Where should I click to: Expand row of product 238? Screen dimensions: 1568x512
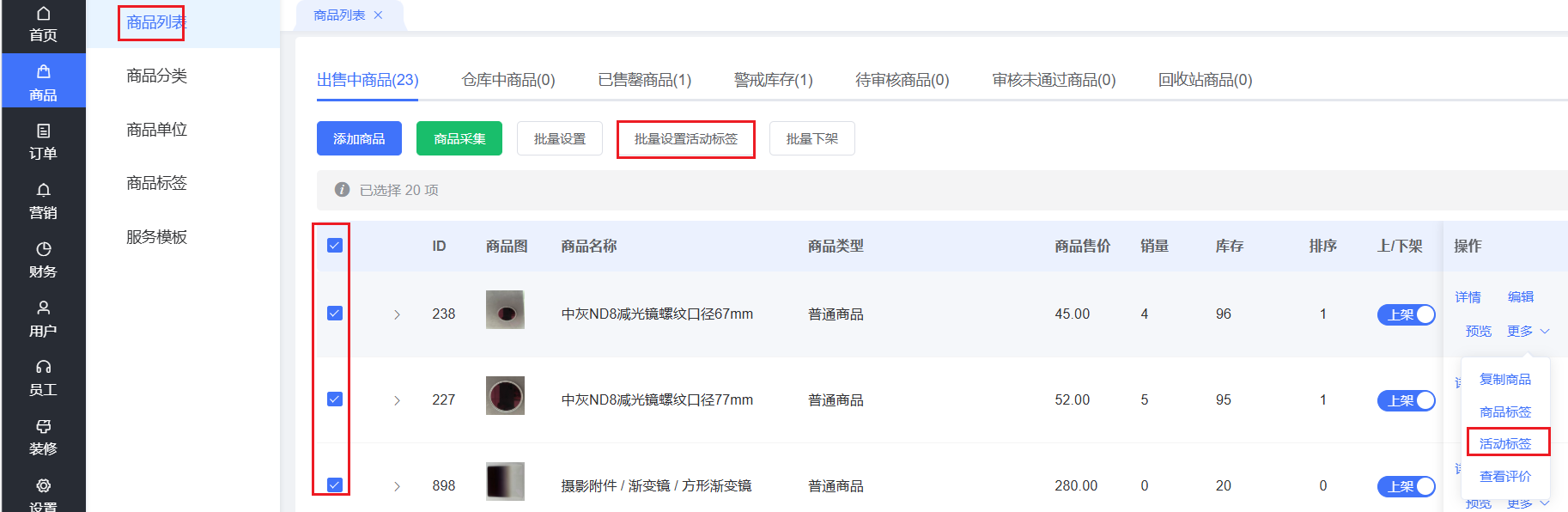pyautogui.click(x=397, y=314)
